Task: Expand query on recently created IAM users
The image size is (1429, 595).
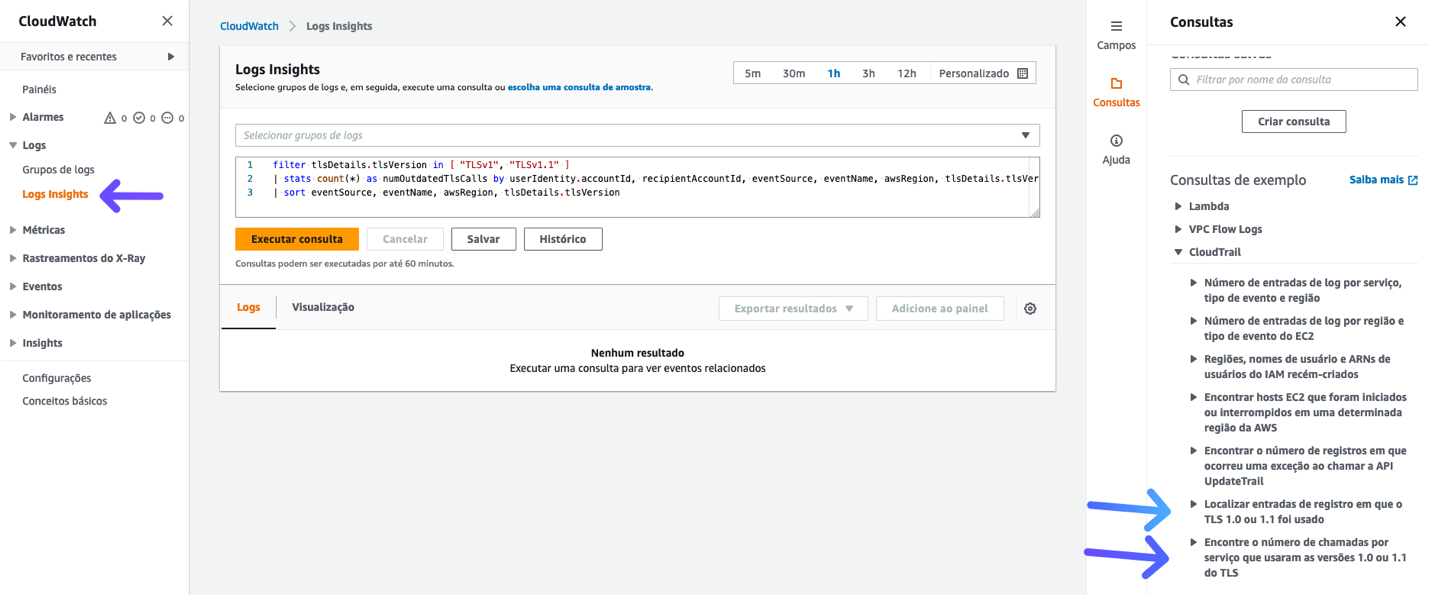Action: (1194, 359)
